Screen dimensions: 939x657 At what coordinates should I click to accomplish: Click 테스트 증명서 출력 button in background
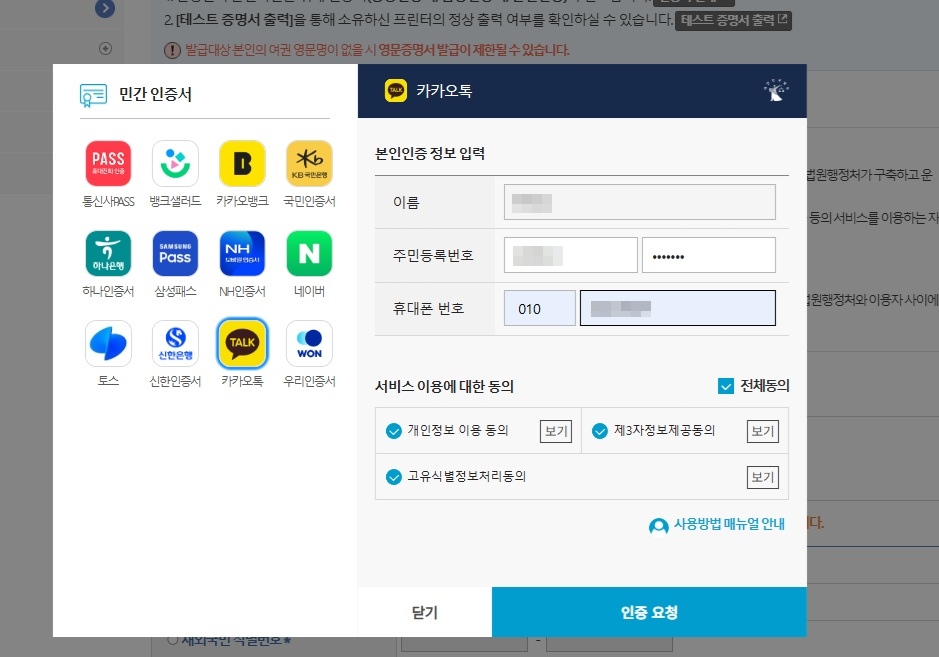coord(733,20)
